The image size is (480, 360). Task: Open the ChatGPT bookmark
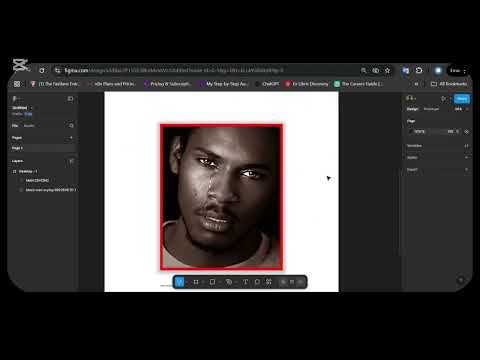coord(267,84)
